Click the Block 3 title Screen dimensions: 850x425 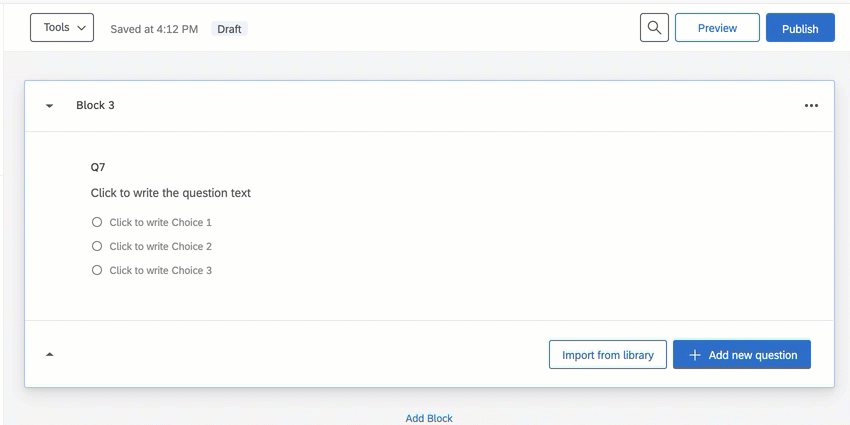click(x=95, y=105)
